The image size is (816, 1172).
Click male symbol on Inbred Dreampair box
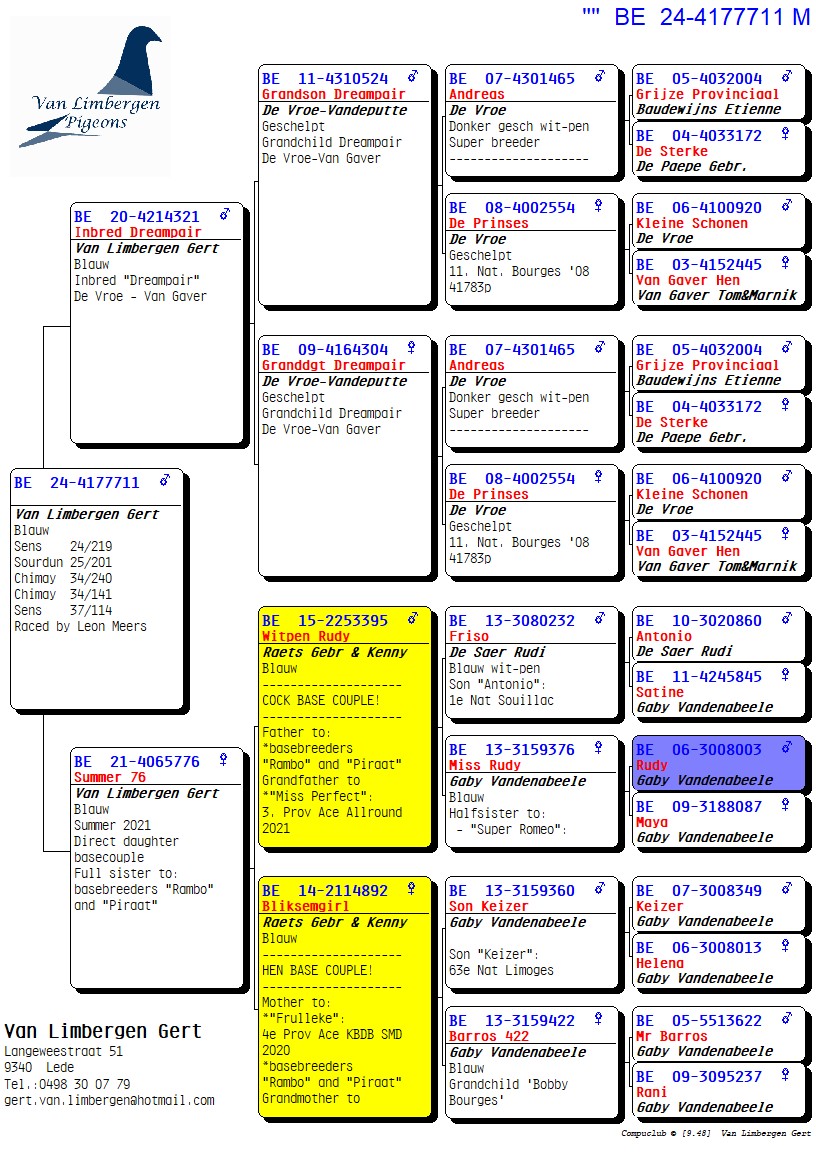click(x=225, y=215)
